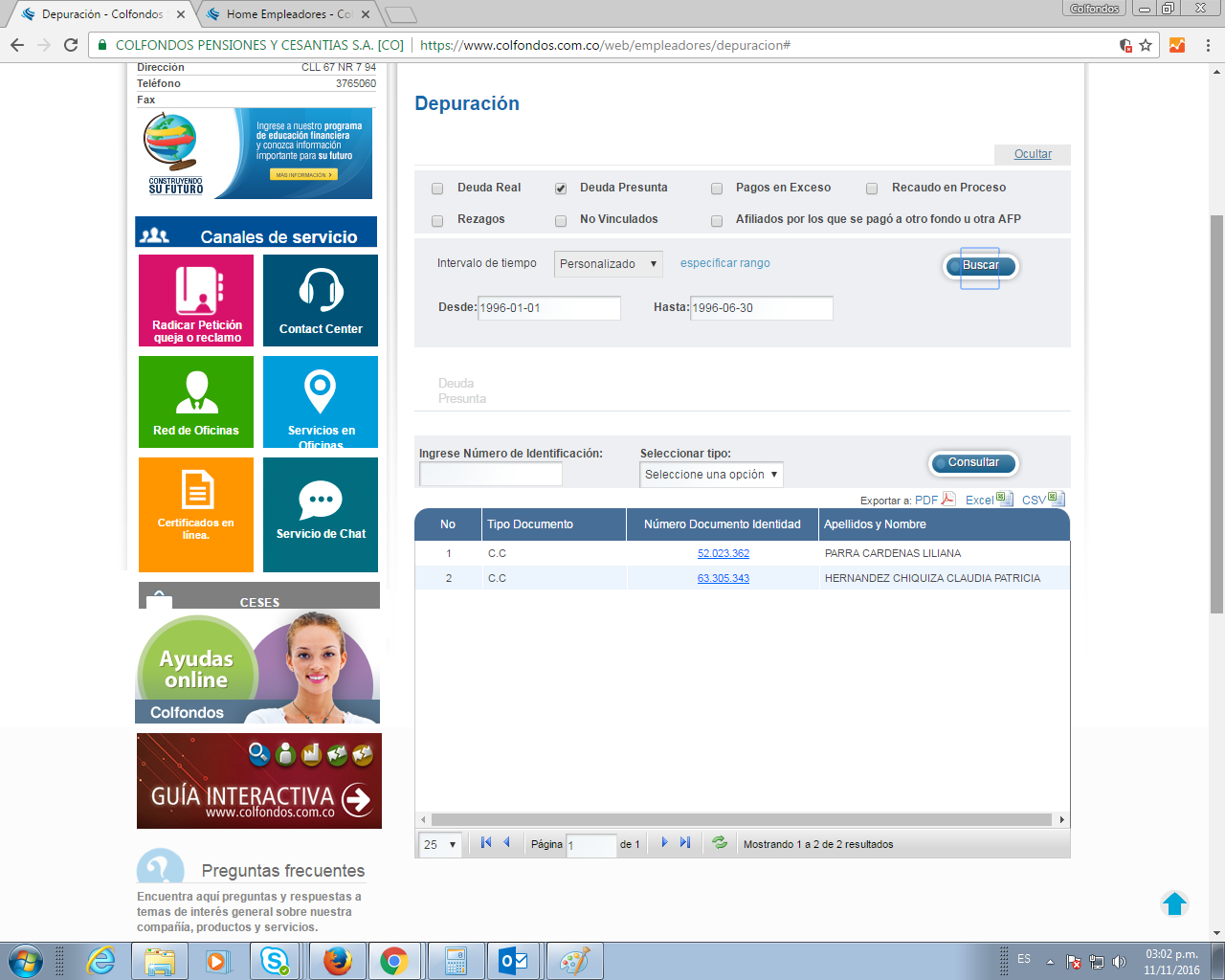Open the Red de Oficinas tile
Viewport: 1225px width, 980px height.
click(196, 402)
